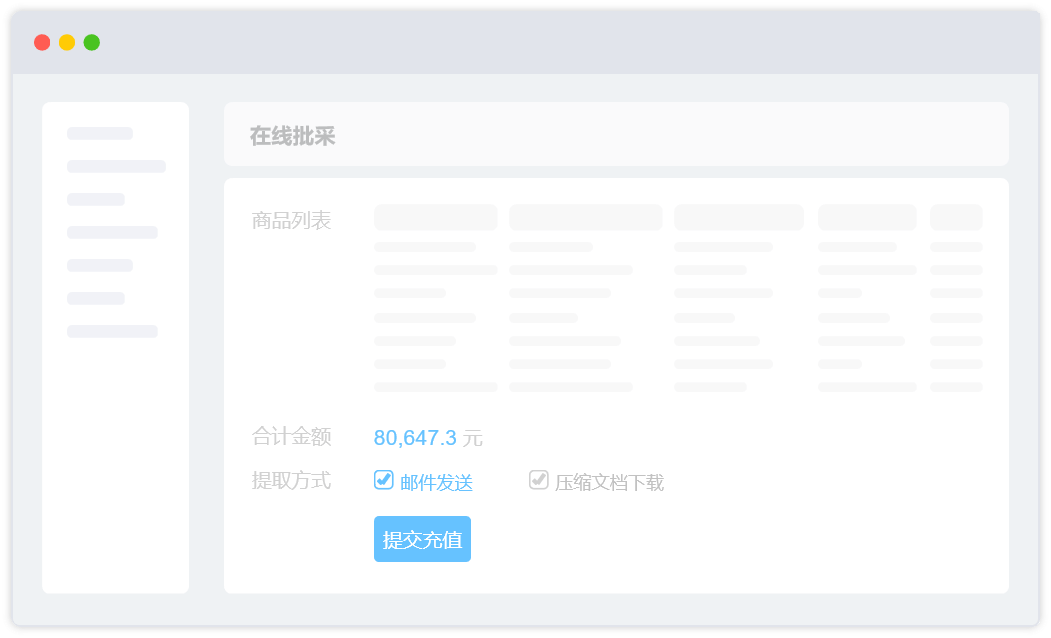Image resolution: width=1051 pixels, height=638 pixels.
Task: Click the red close window dot
Action: click(42, 42)
